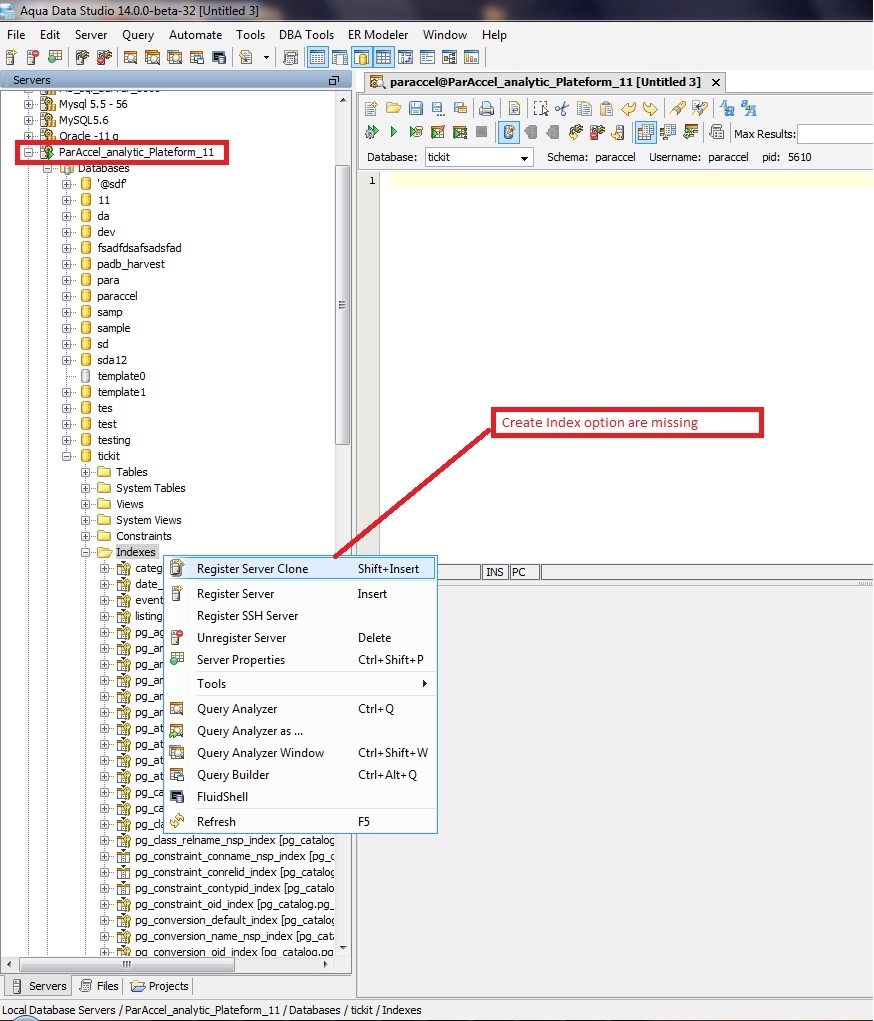This screenshot has width=874, height=1021.
Task: Print the query using the printer icon
Action: click(x=486, y=109)
